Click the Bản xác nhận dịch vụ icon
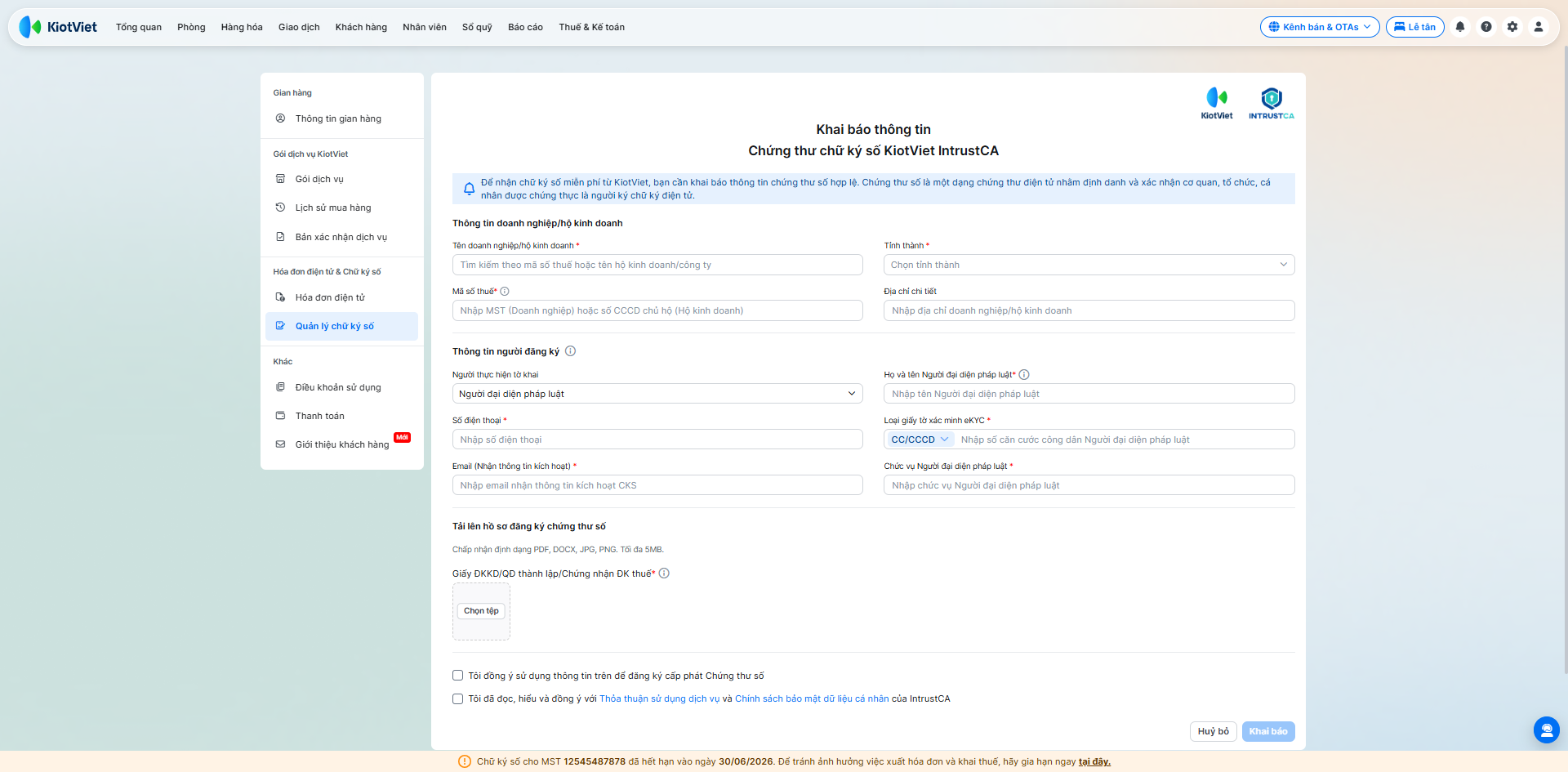This screenshot has width=1568, height=772. (280, 237)
